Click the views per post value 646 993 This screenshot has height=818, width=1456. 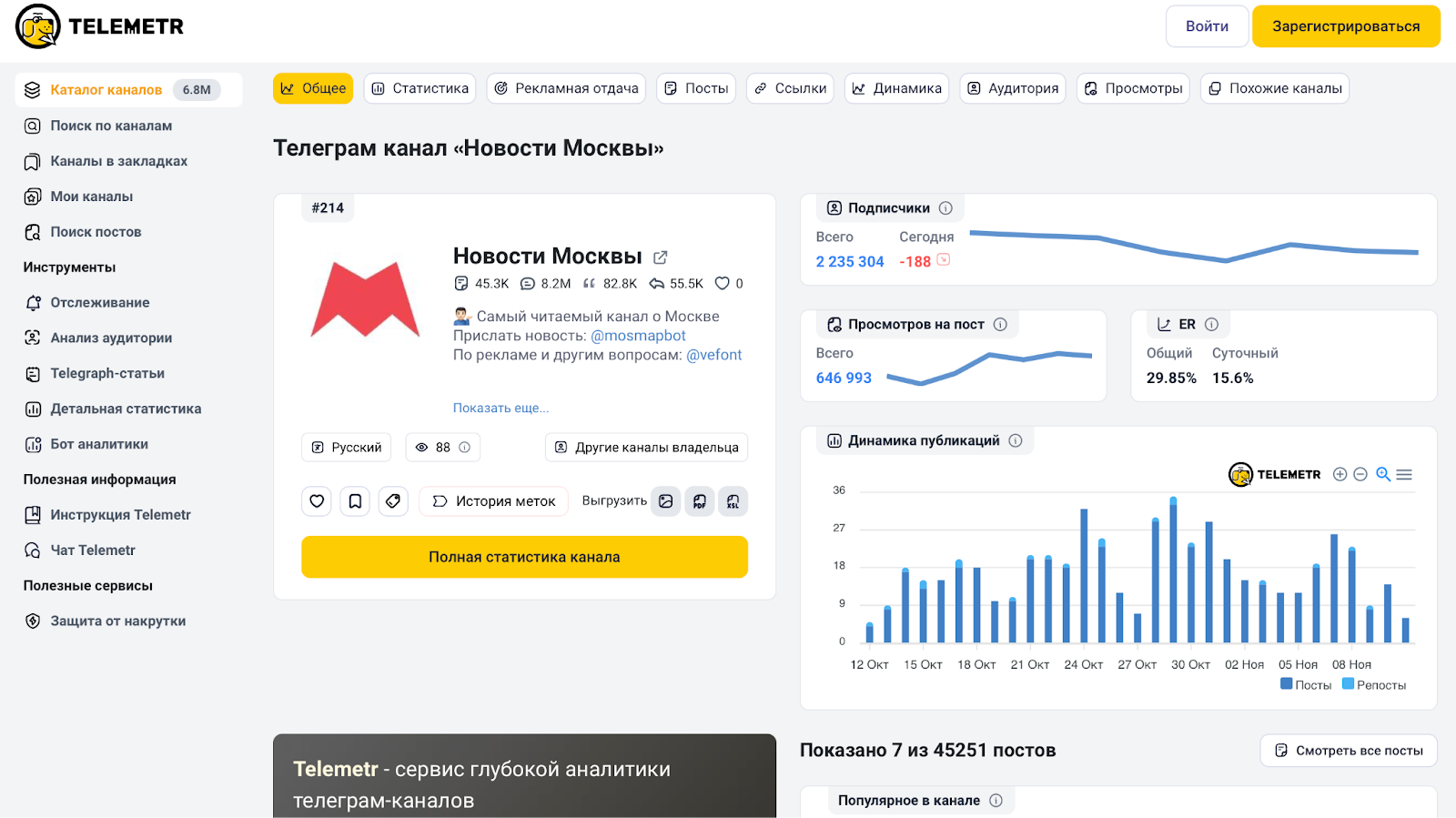click(844, 379)
